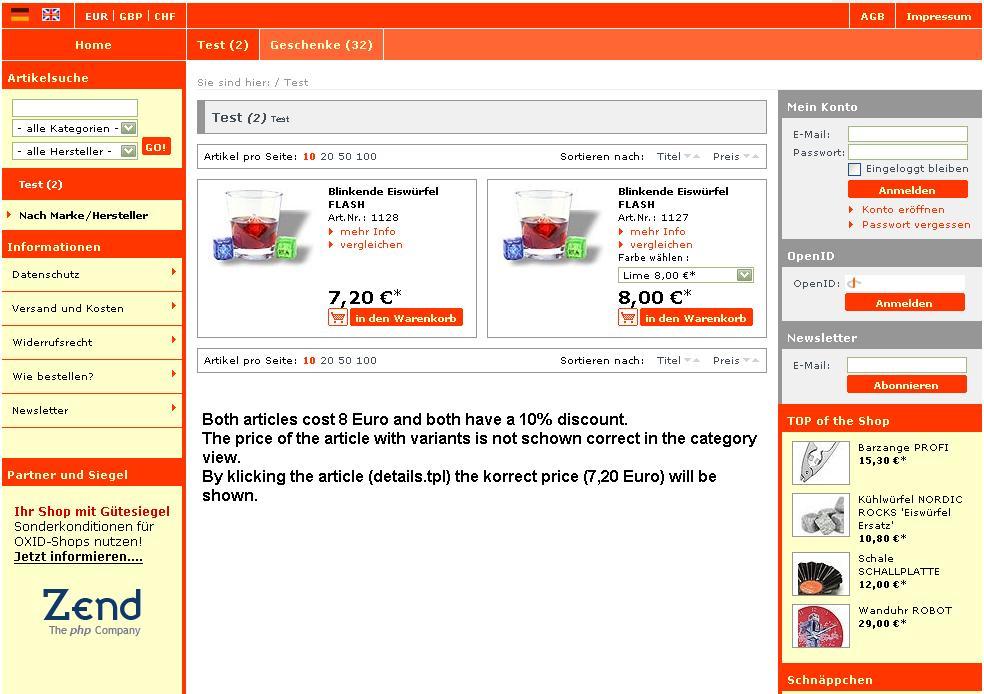Click the Abonnieren newsletter button
984x694 pixels.
click(x=906, y=385)
